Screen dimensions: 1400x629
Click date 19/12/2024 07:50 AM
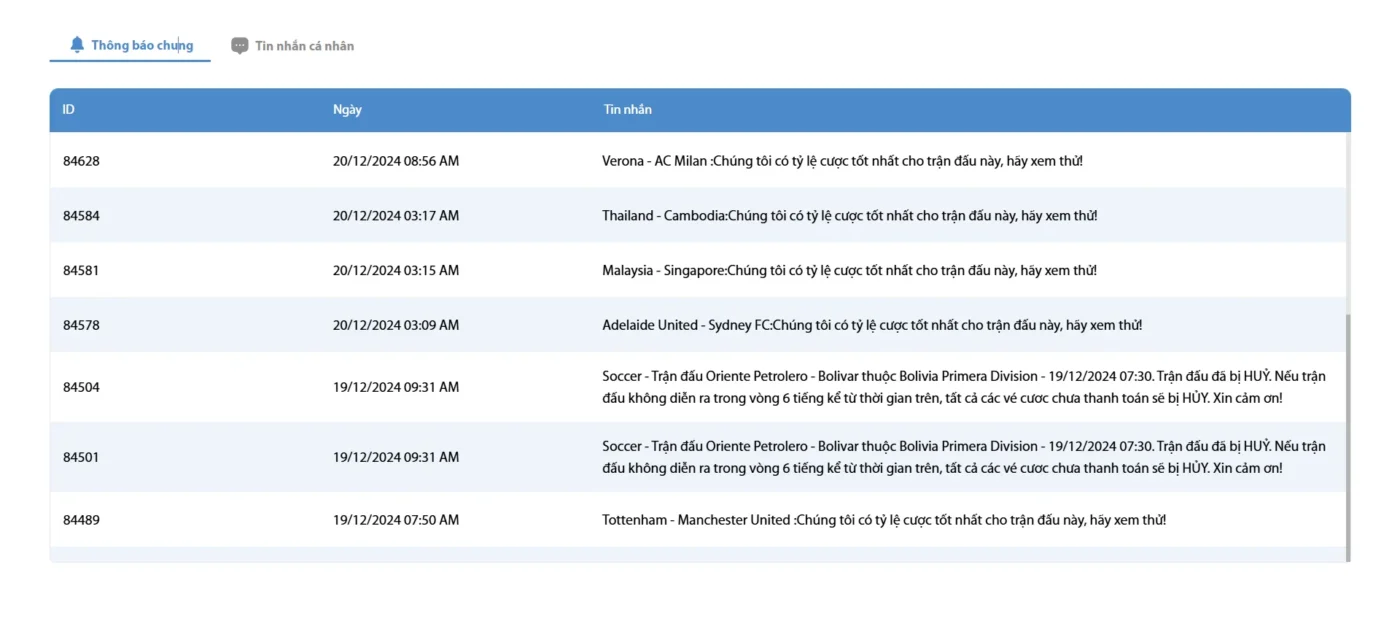coord(396,520)
